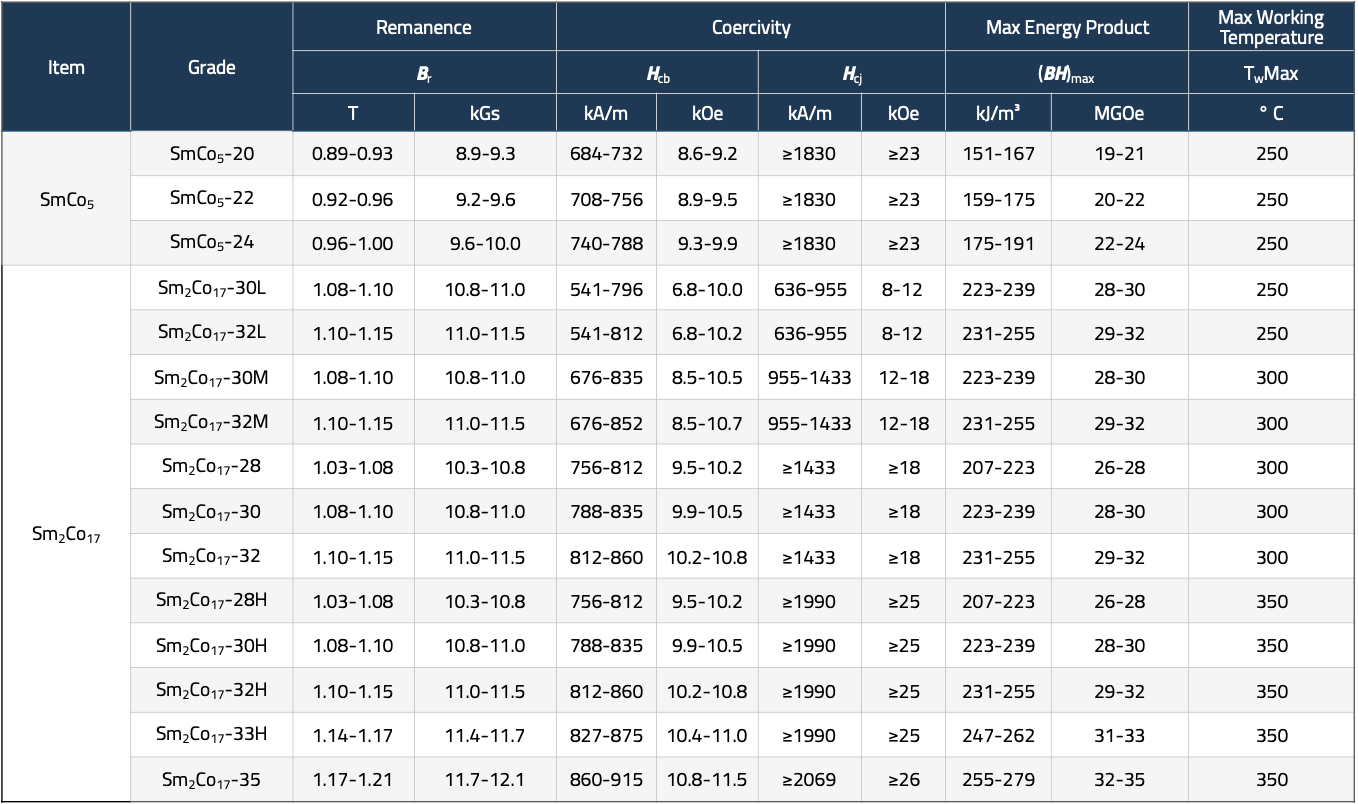Select the 0.89-0.93 remanence cell
Image resolution: width=1358 pixels, height=804 pixels.
tap(353, 154)
